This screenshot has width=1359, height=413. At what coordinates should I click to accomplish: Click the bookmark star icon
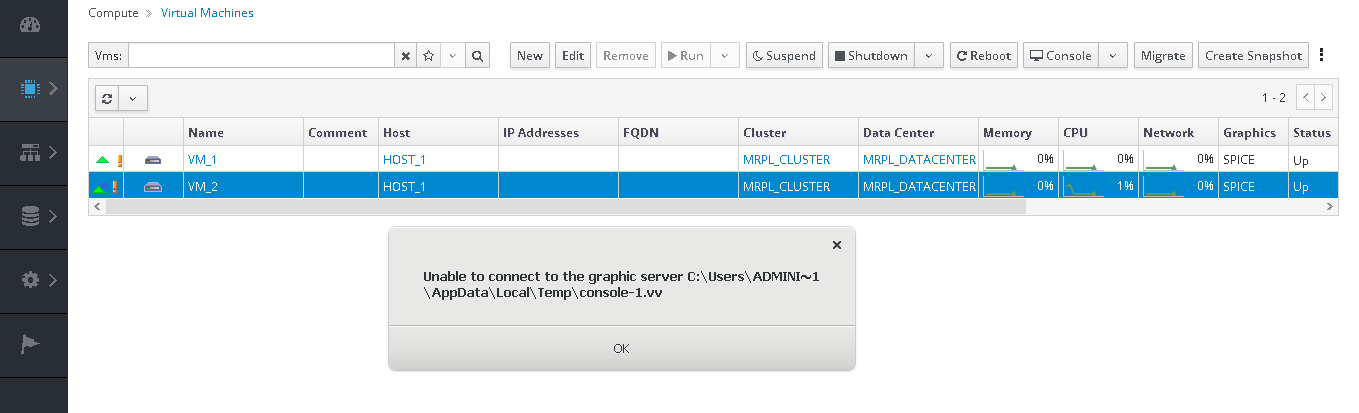[428, 56]
